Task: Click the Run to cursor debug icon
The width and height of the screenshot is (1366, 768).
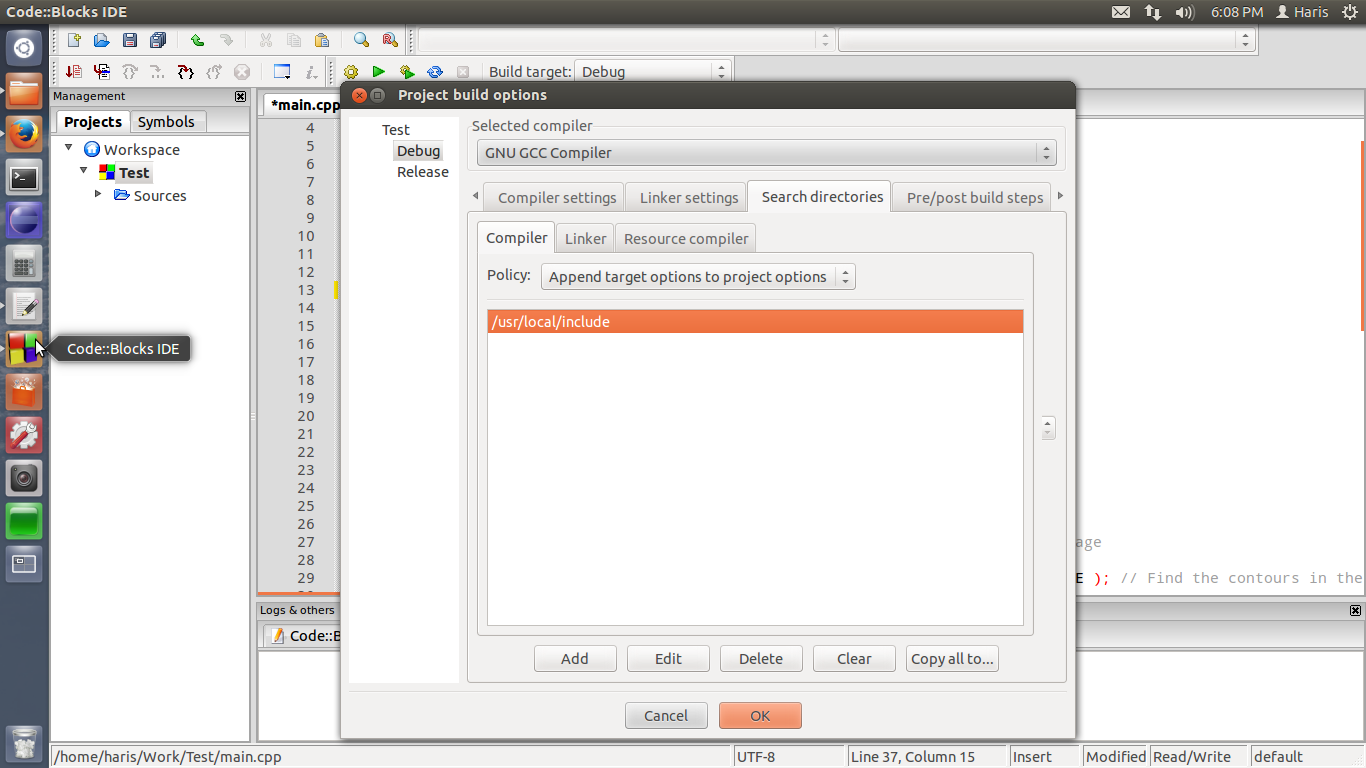Action: click(x=101, y=72)
